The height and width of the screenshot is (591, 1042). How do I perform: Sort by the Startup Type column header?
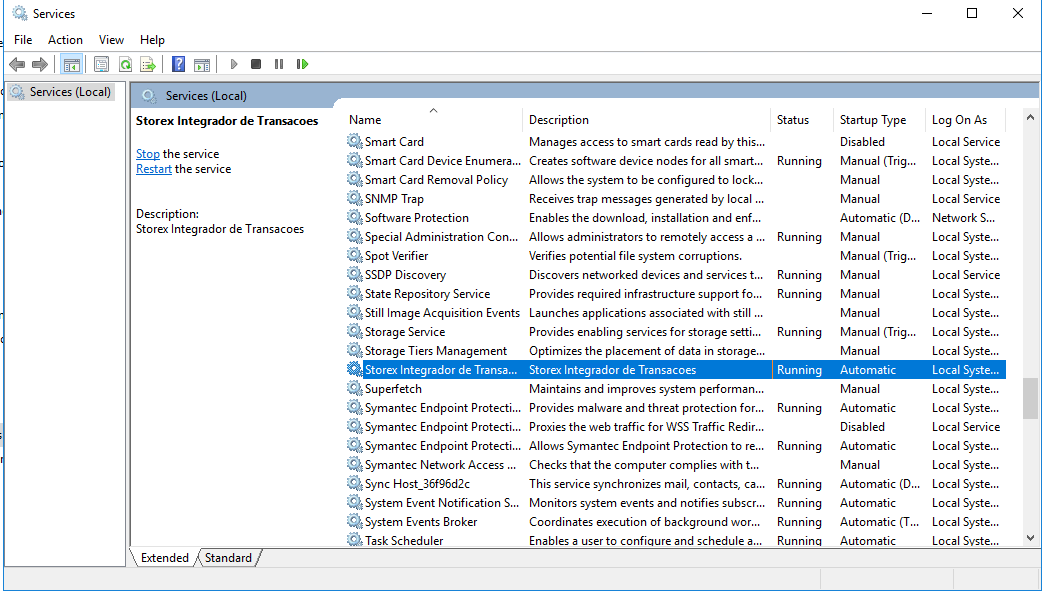point(879,120)
